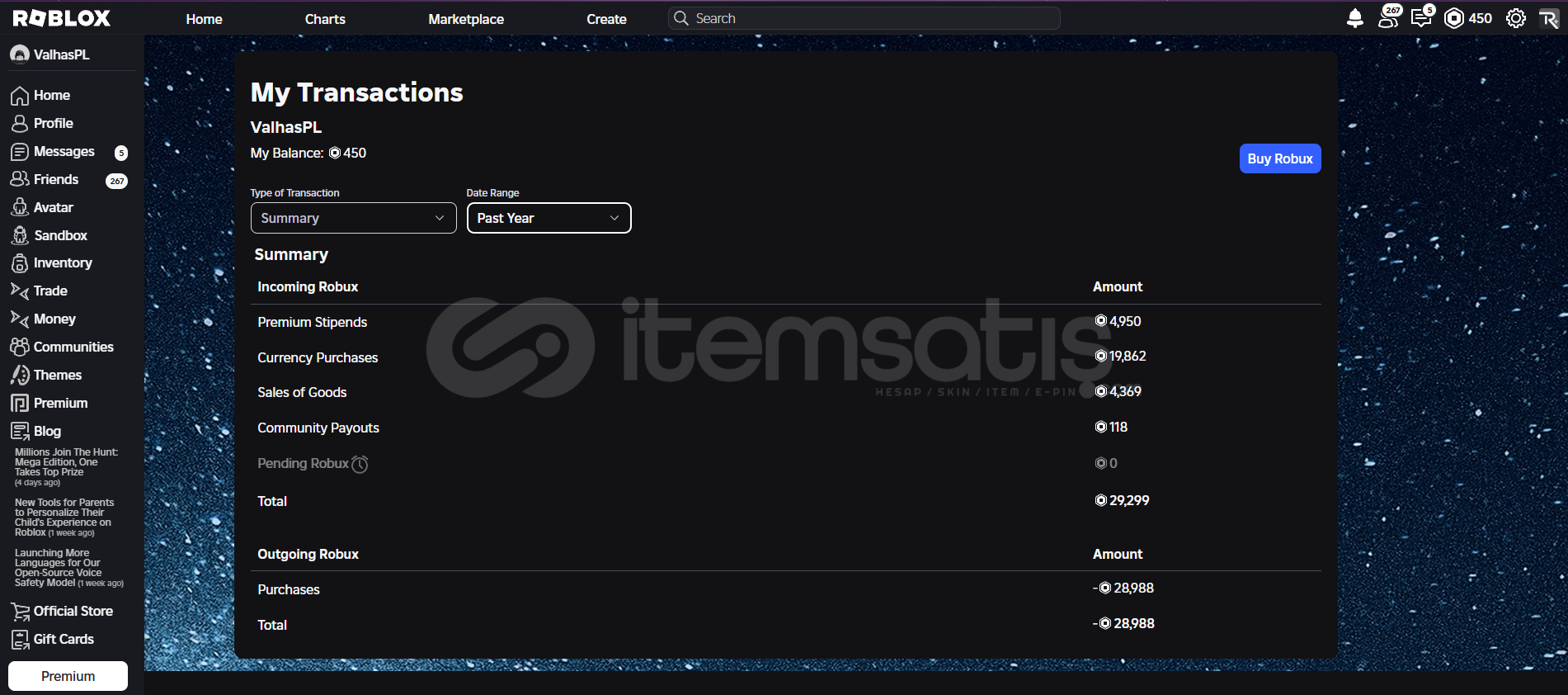The image size is (1568, 695).
Task: Click the Profile sidebar icon
Action: point(20,124)
